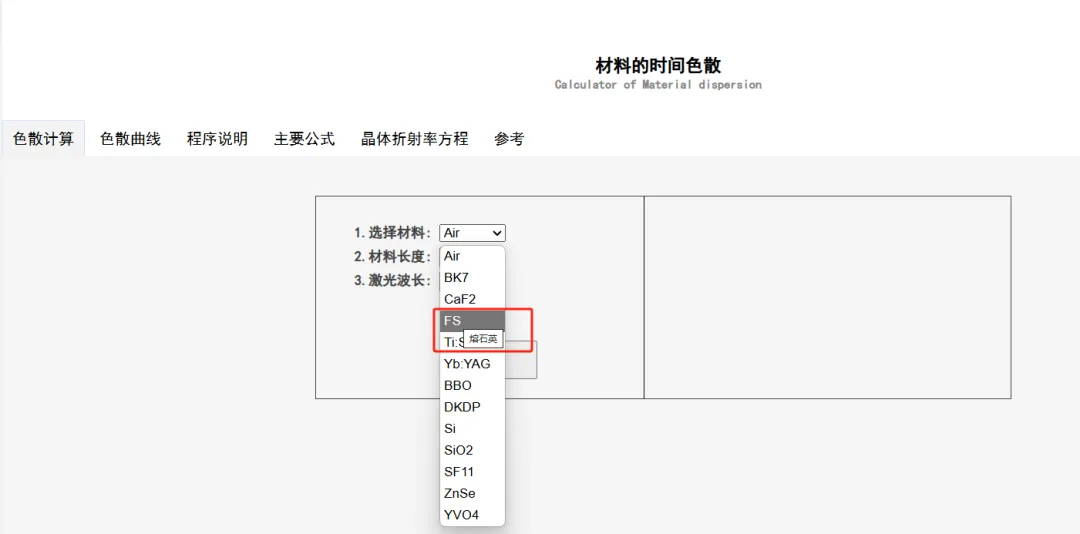Select Yb:YAG from the dropdown list

472,364
